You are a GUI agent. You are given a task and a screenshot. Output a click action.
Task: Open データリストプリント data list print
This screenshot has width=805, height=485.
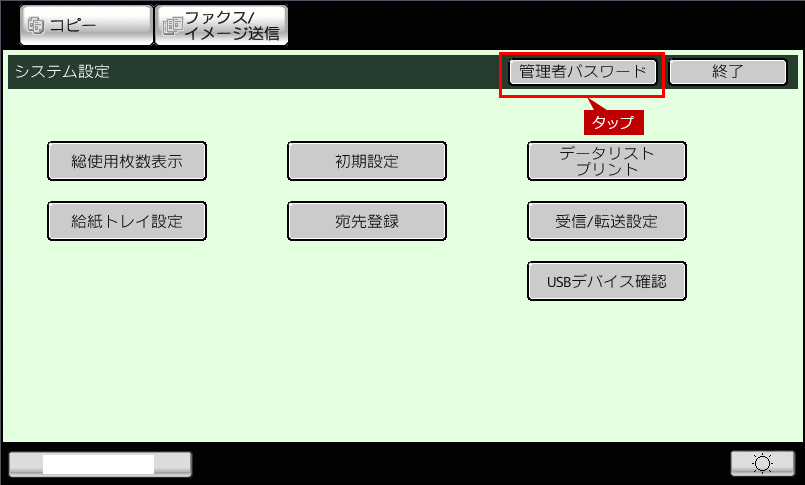[607, 161]
